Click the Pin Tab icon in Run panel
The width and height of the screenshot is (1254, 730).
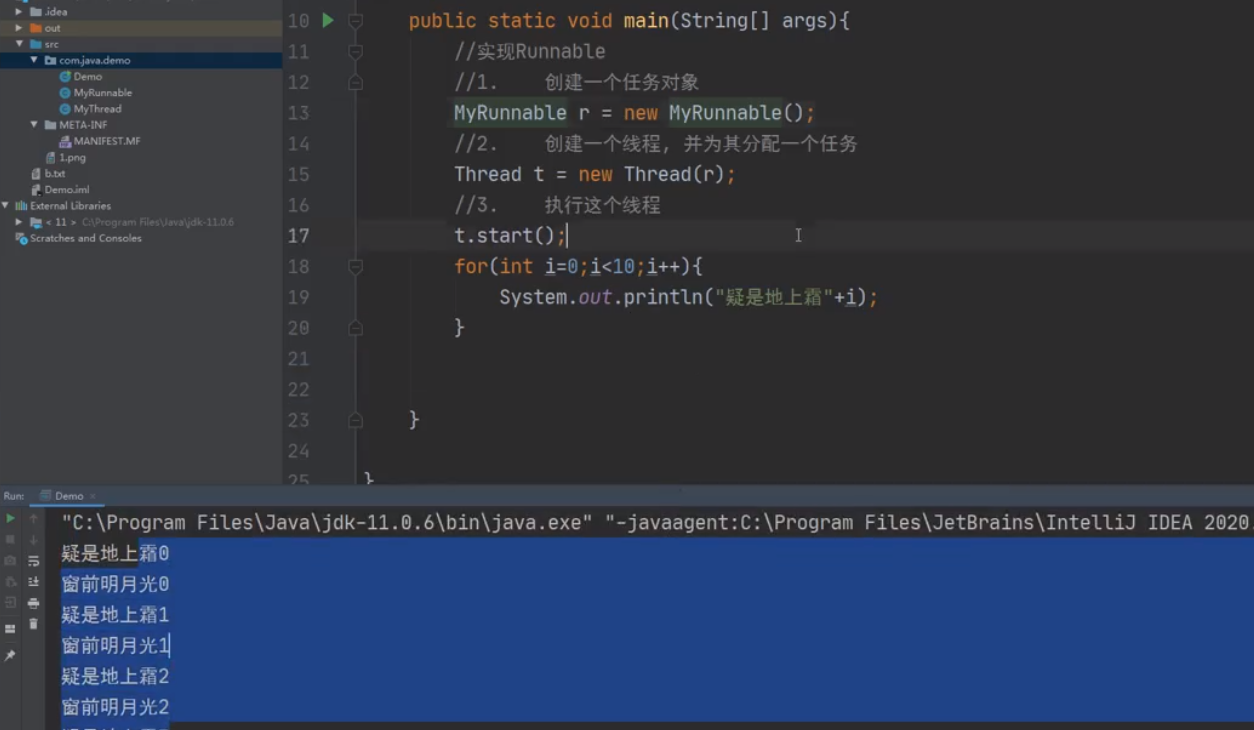(11, 656)
